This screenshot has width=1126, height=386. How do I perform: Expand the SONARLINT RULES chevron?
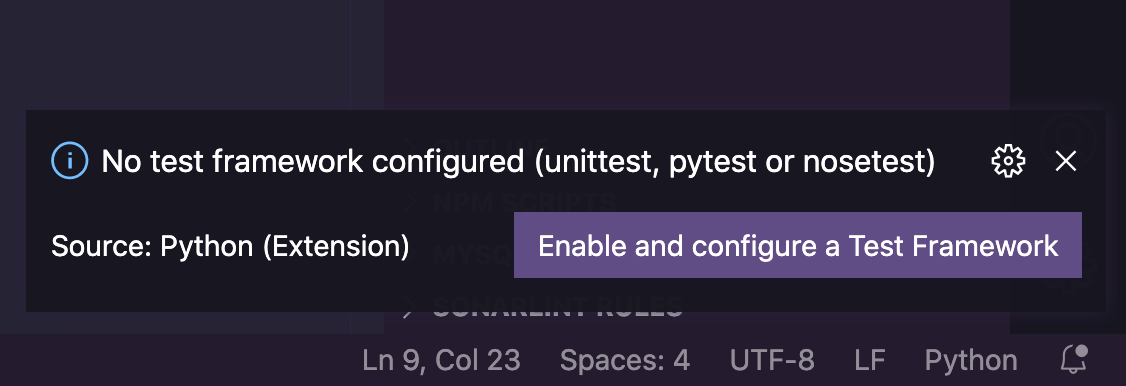point(410,309)
